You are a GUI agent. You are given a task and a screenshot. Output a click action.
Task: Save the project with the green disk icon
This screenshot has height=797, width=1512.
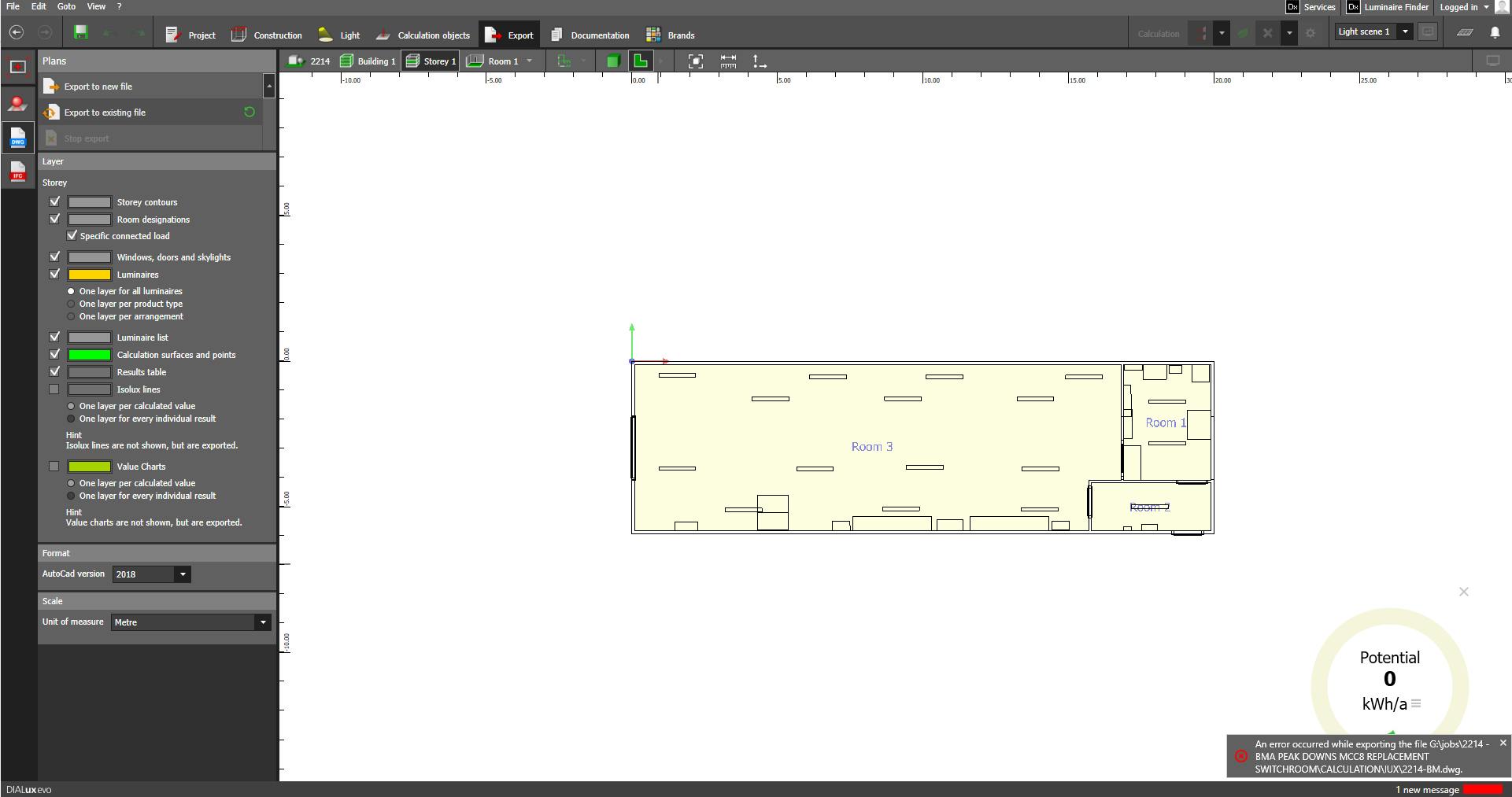coord(80,32)
